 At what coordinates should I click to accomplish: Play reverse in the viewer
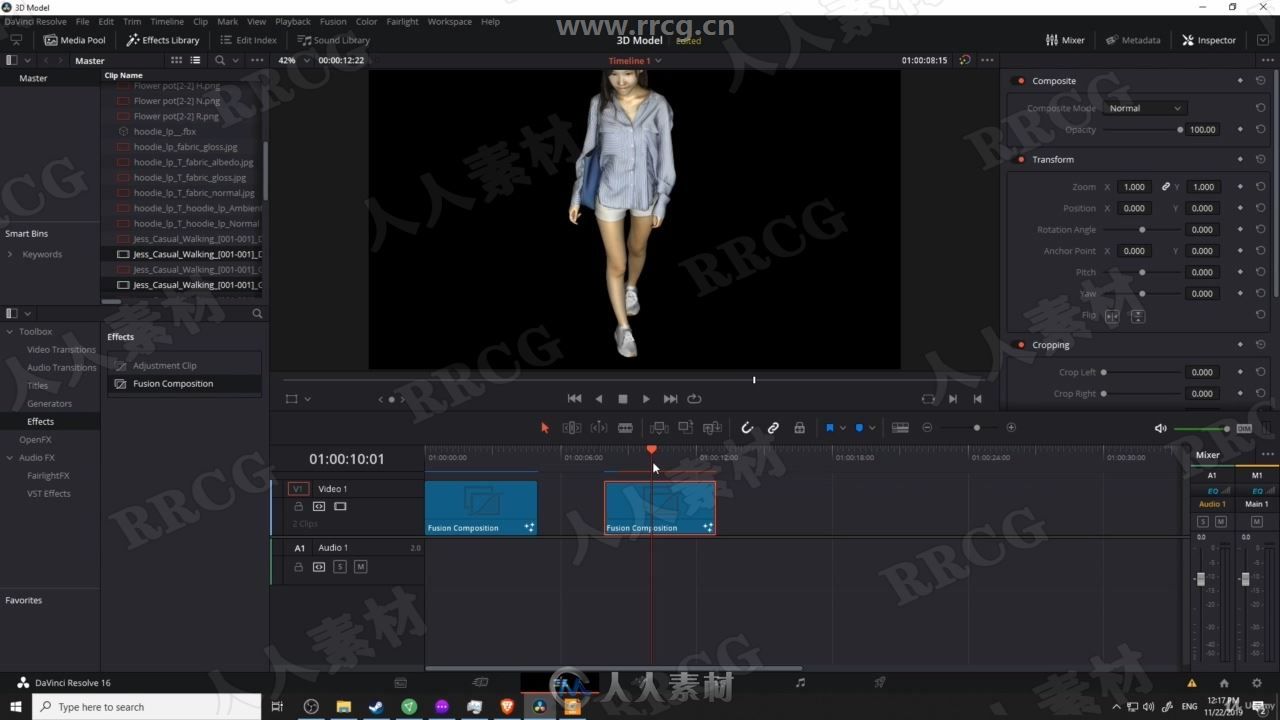pos(599,398)
